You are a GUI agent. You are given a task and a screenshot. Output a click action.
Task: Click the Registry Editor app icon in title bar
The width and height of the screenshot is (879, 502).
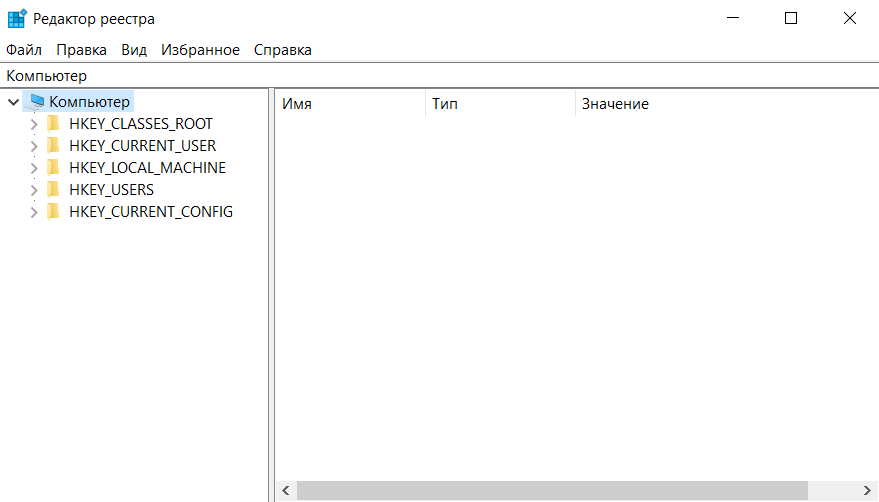17,18
